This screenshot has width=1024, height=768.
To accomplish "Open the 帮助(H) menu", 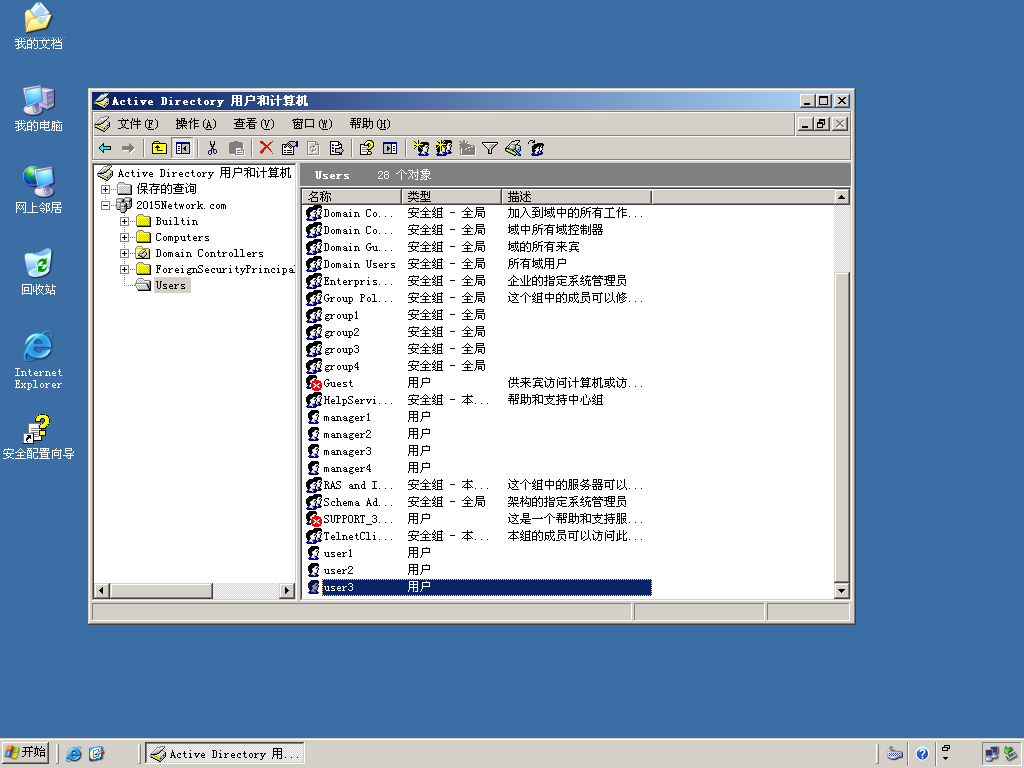I will 370,124.
